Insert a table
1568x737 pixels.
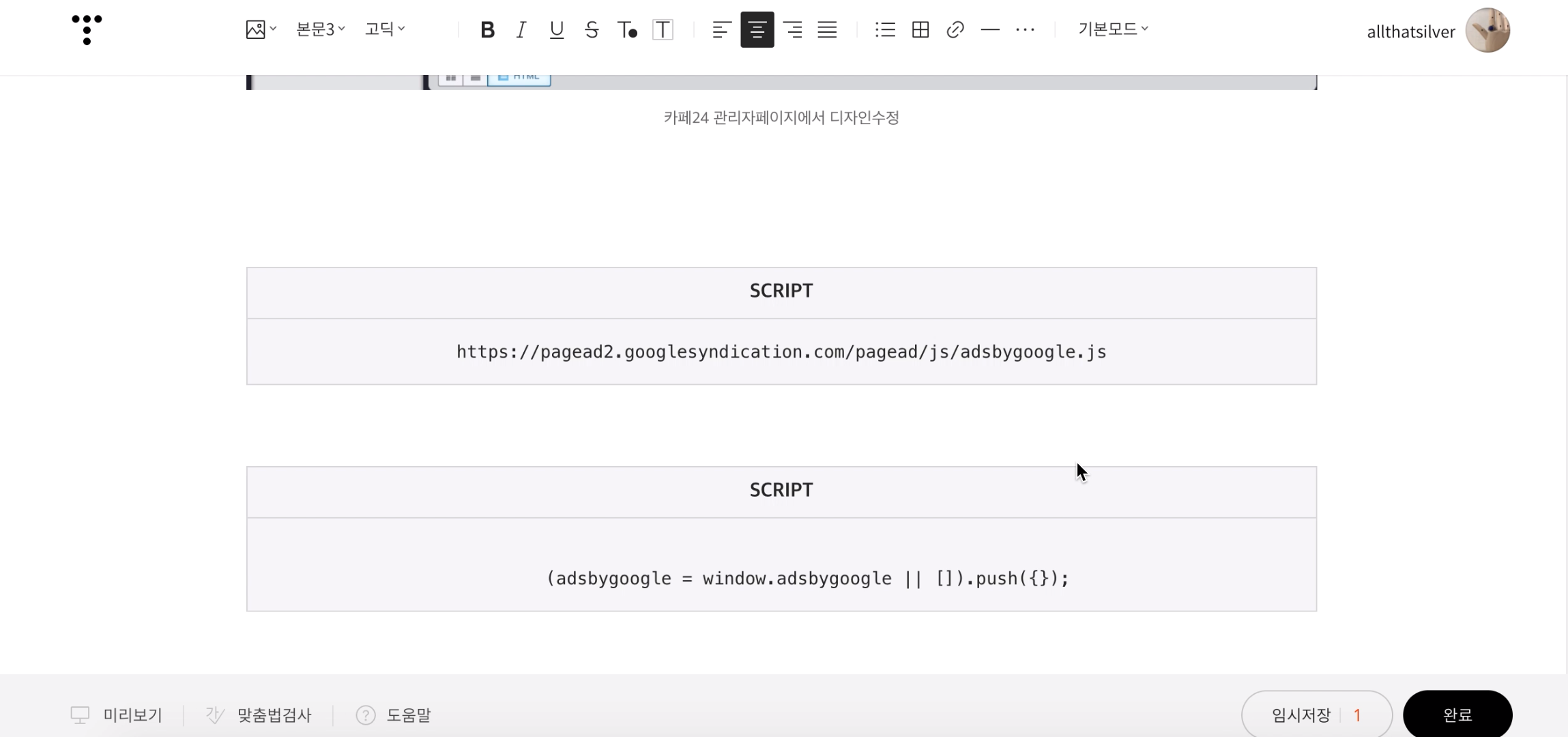[x=920, y=29]
